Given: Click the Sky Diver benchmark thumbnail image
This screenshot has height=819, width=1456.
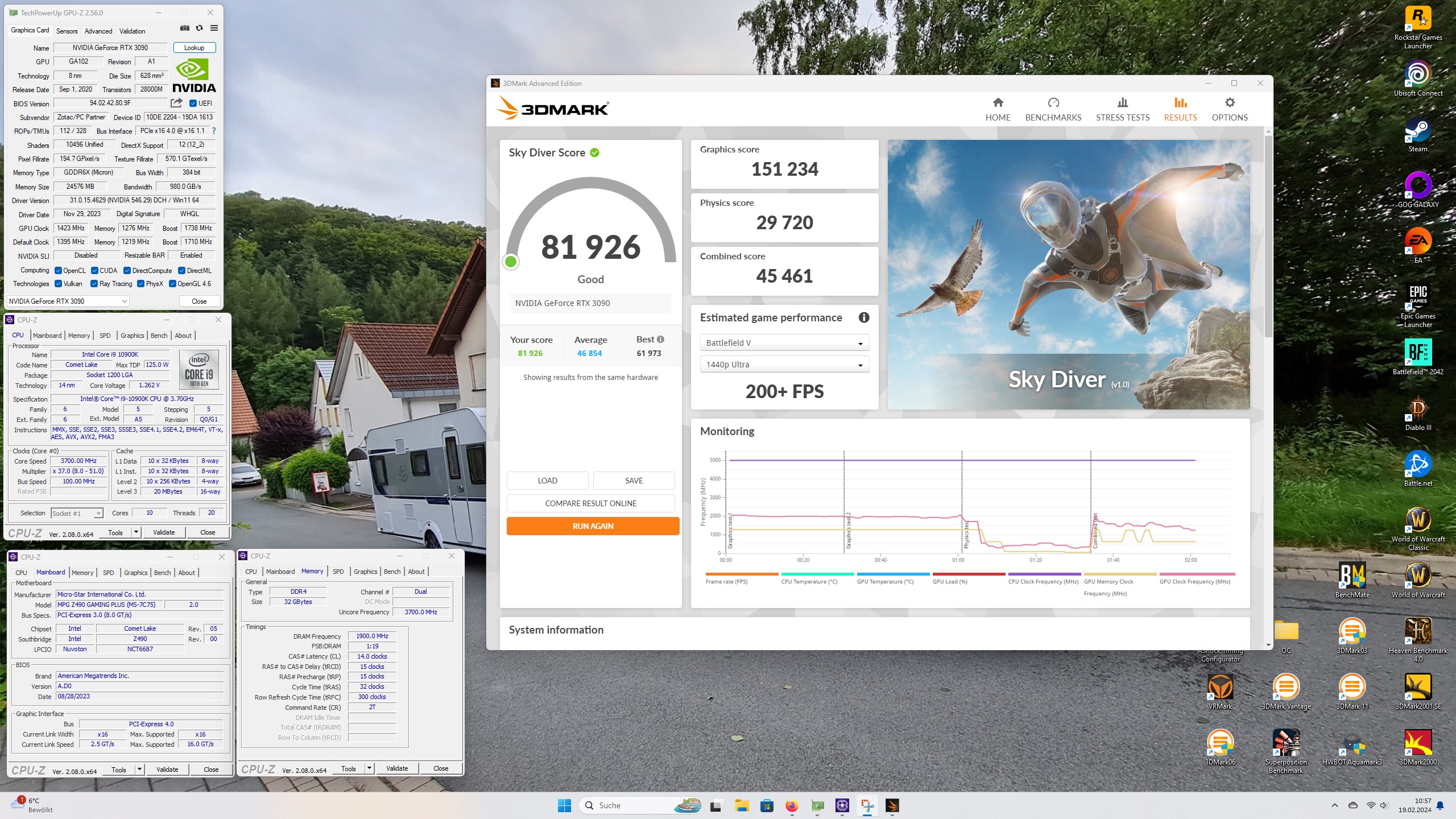Looking at the screenshot, I should (1069, 275).
